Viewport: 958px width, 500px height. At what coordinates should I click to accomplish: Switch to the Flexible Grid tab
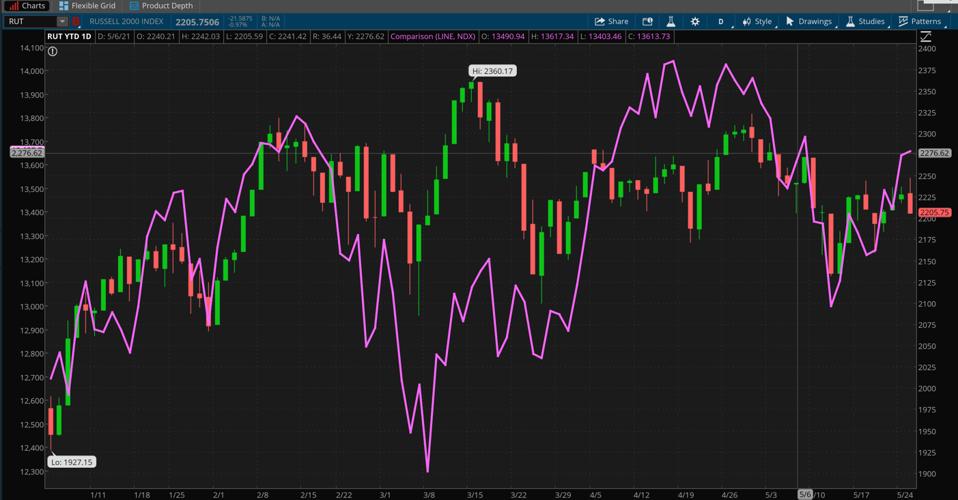87,6
